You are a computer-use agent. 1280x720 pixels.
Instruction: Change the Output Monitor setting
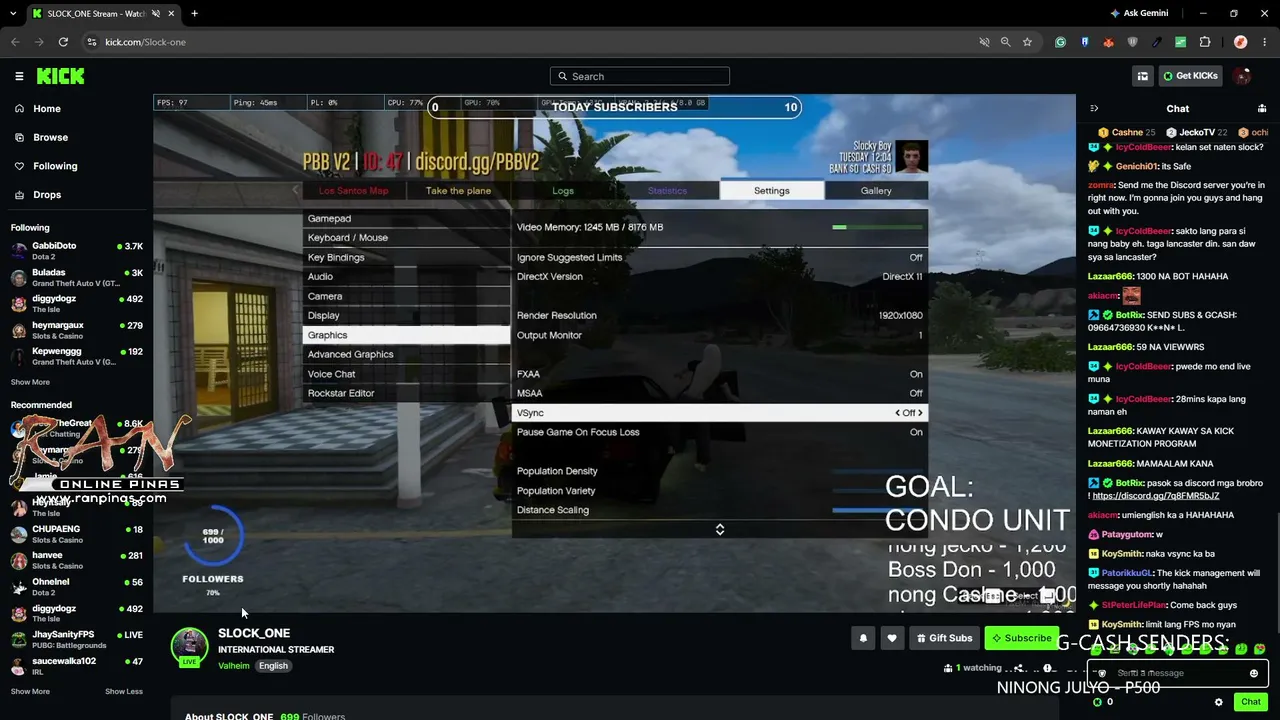[x=719, y=335]
